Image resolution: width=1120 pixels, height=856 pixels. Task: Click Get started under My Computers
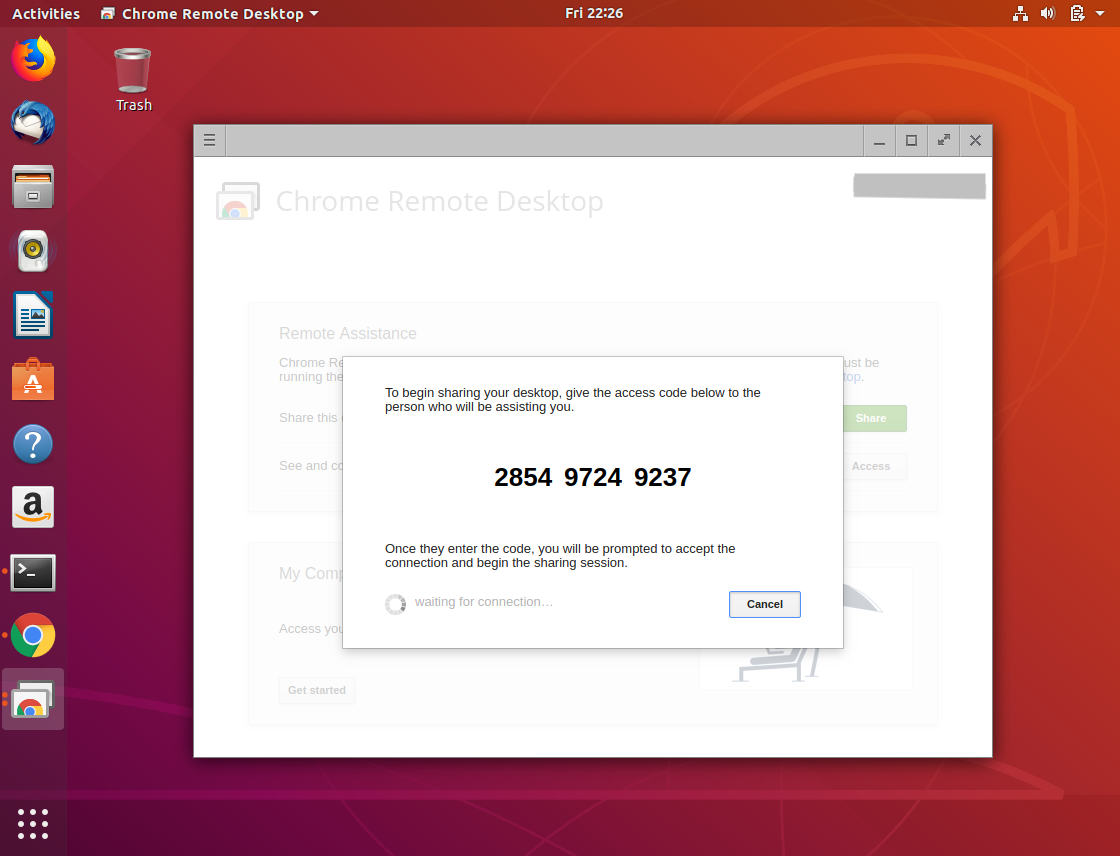tap(316, 691)
